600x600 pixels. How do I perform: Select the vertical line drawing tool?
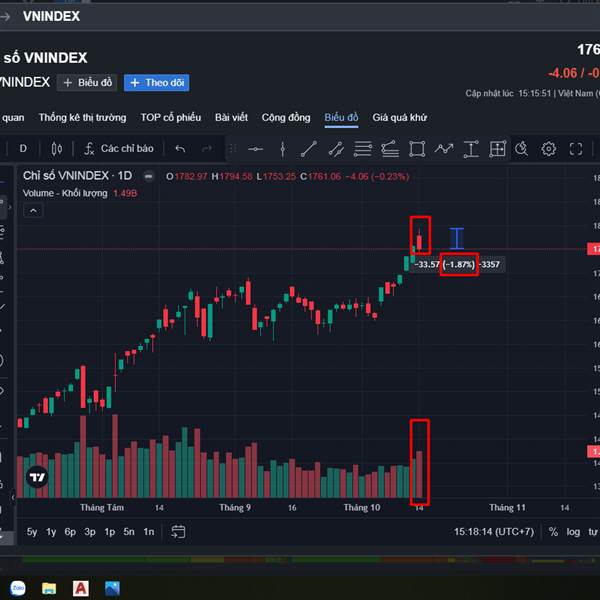tap(283, 149)
